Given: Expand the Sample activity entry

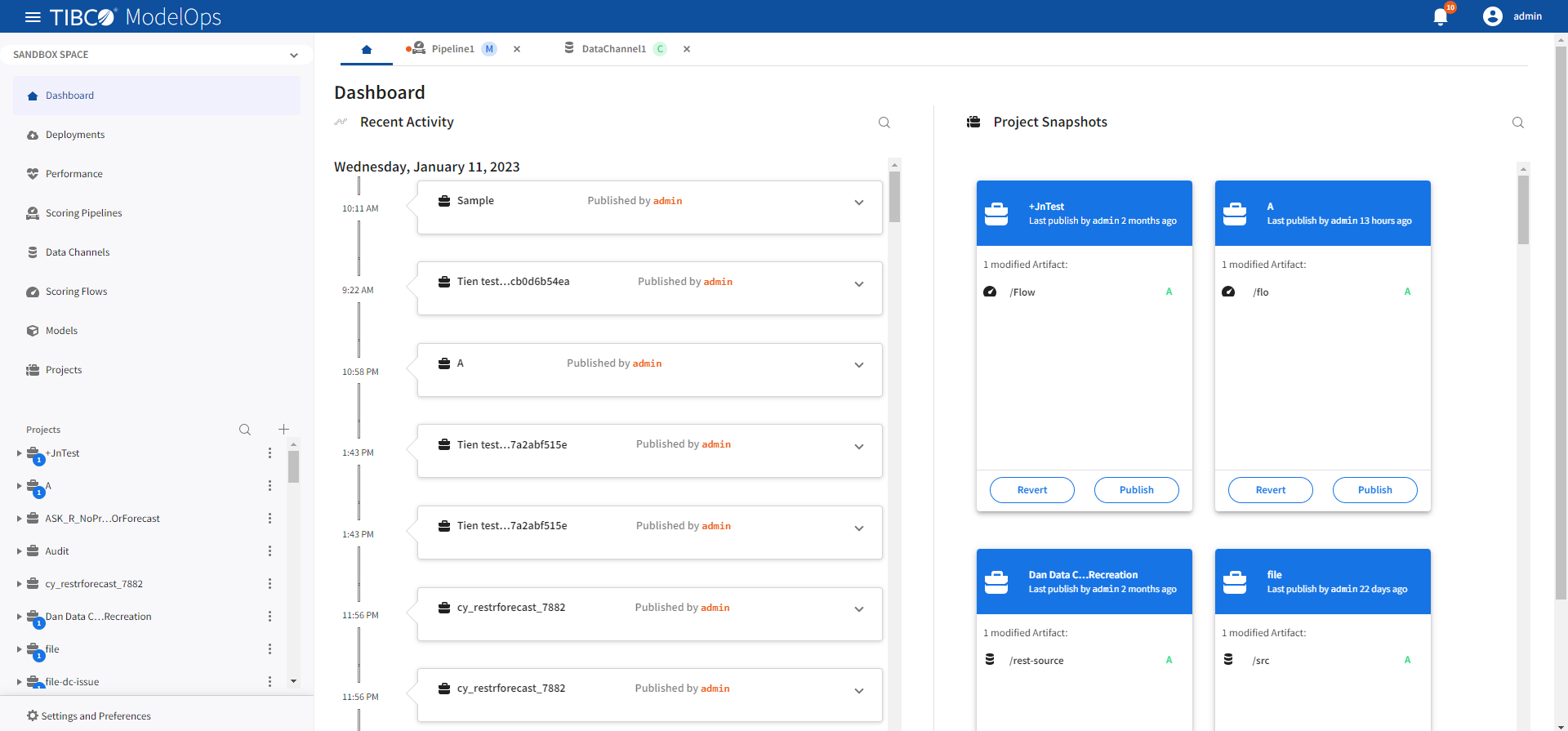Looking at the screenshot, I should coord(858,203).
